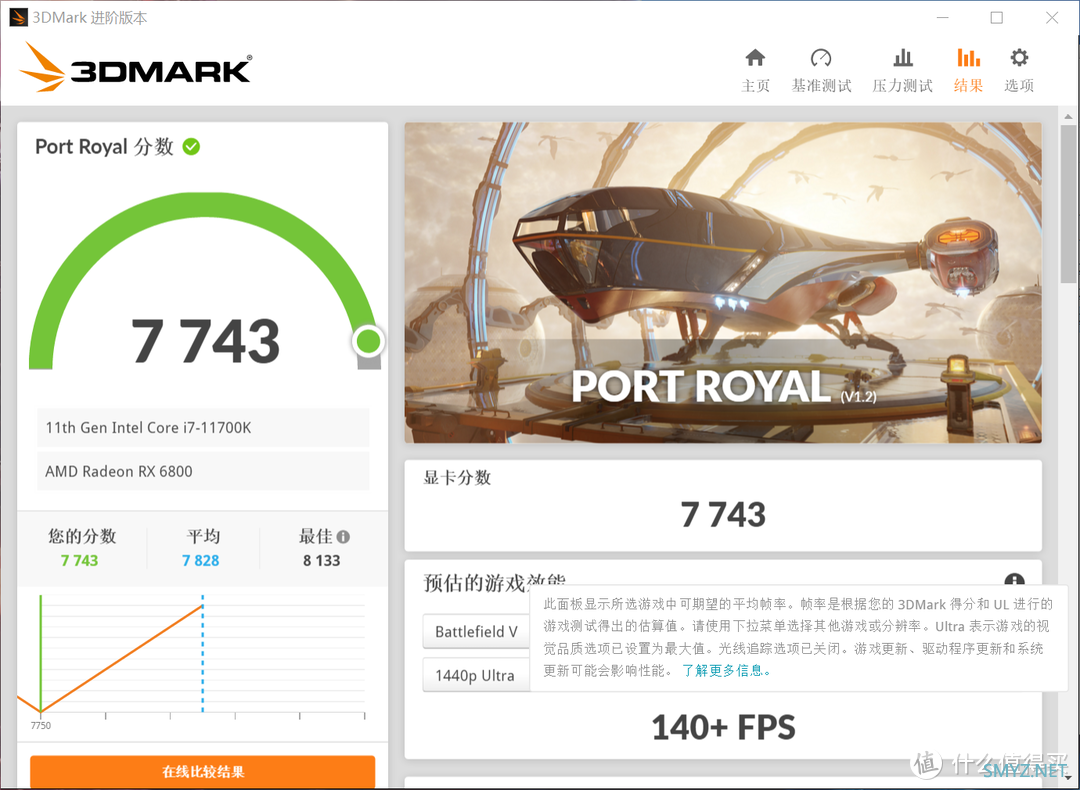
Task: Click the 11th Gen Intel Core i7-11700K field
Action: (203, 428)
